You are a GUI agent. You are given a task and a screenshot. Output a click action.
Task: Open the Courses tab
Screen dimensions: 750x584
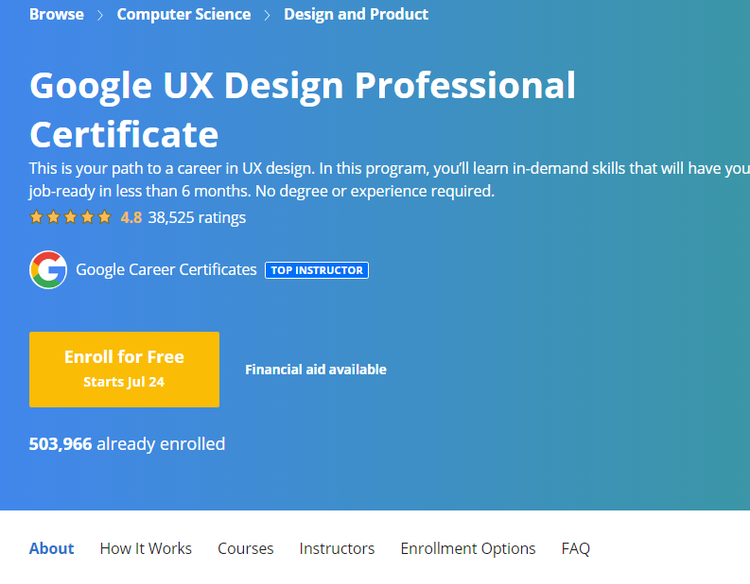pos(245,548)
